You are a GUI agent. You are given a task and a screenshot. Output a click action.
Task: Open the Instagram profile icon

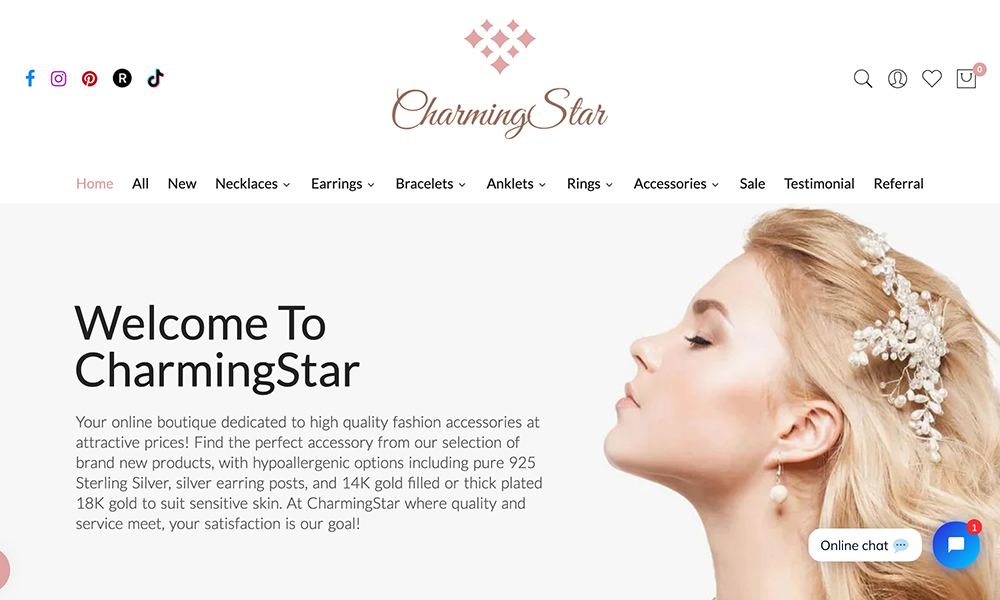pos(59,78)
